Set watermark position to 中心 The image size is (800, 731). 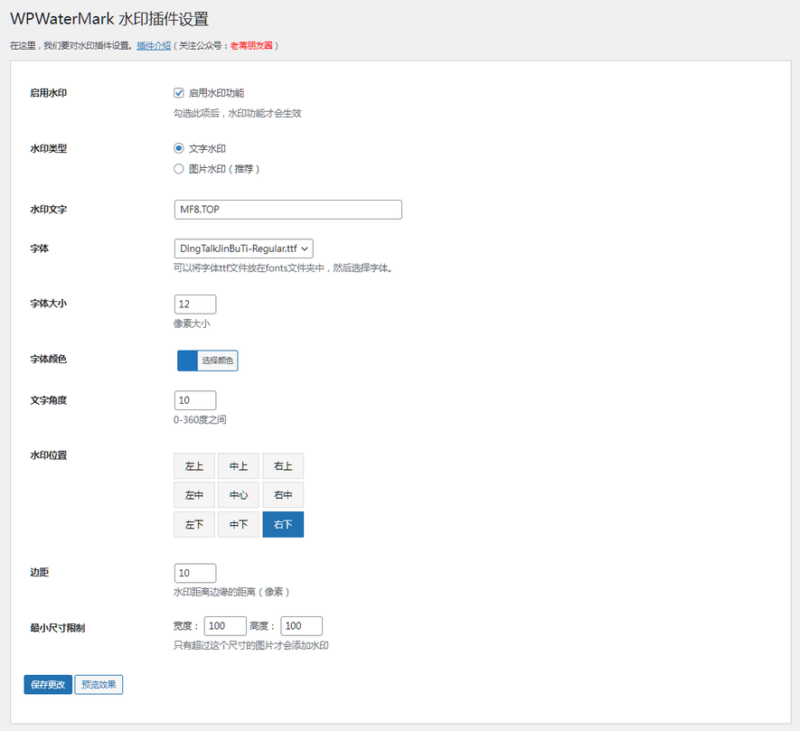point(238,495)
